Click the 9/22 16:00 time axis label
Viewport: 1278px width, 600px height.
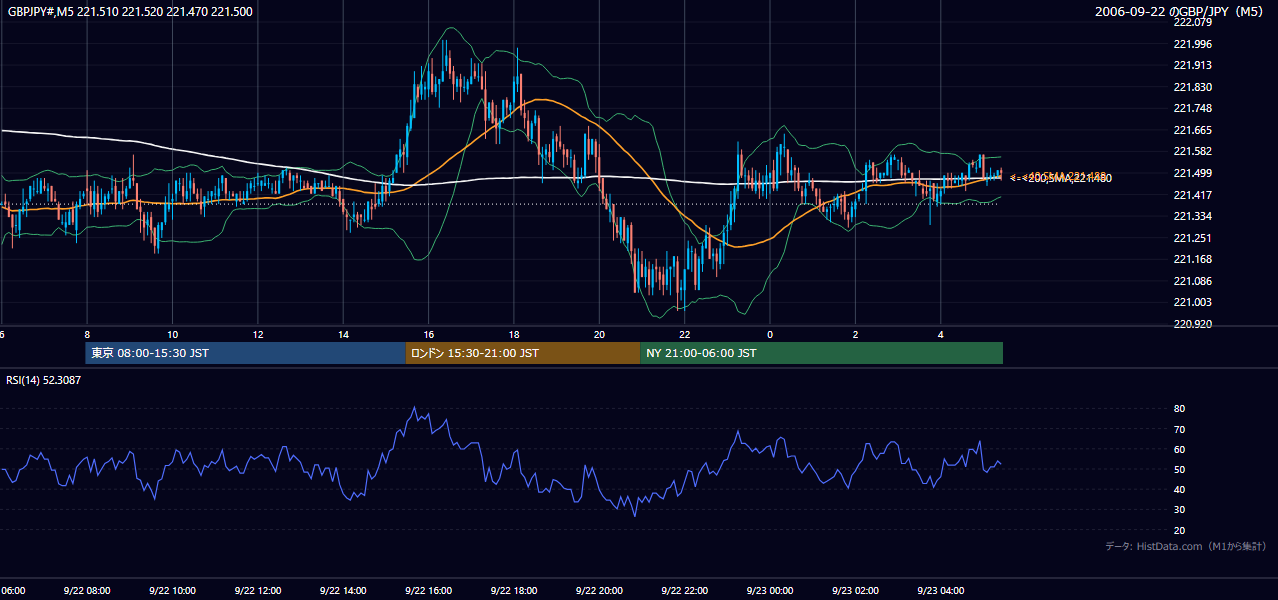click(x=428, y=591)
